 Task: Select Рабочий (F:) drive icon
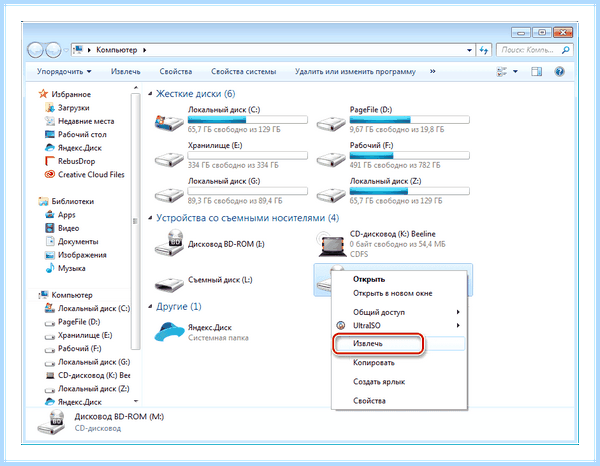pos(331,159)
